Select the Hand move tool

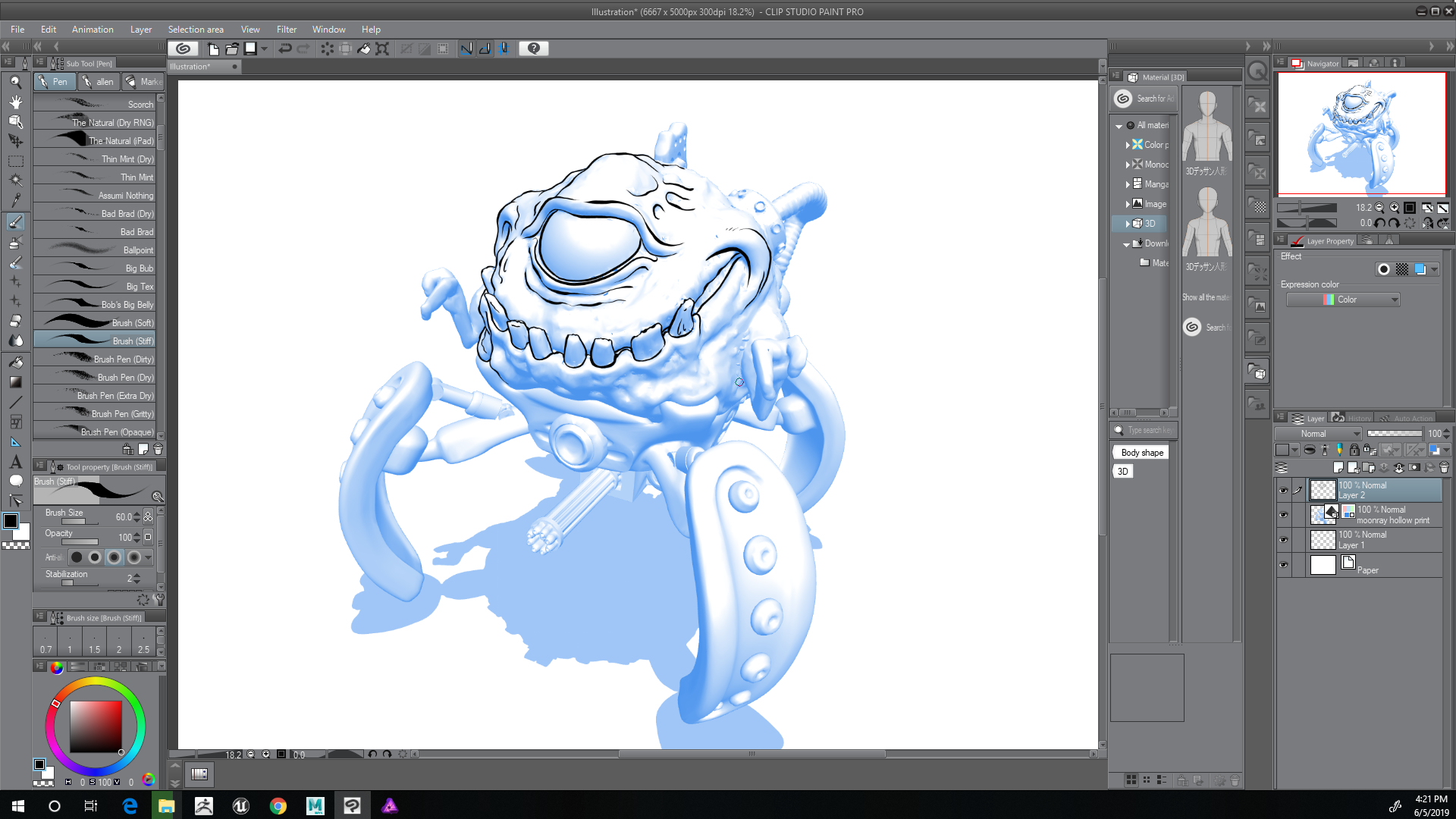[15, 102]
